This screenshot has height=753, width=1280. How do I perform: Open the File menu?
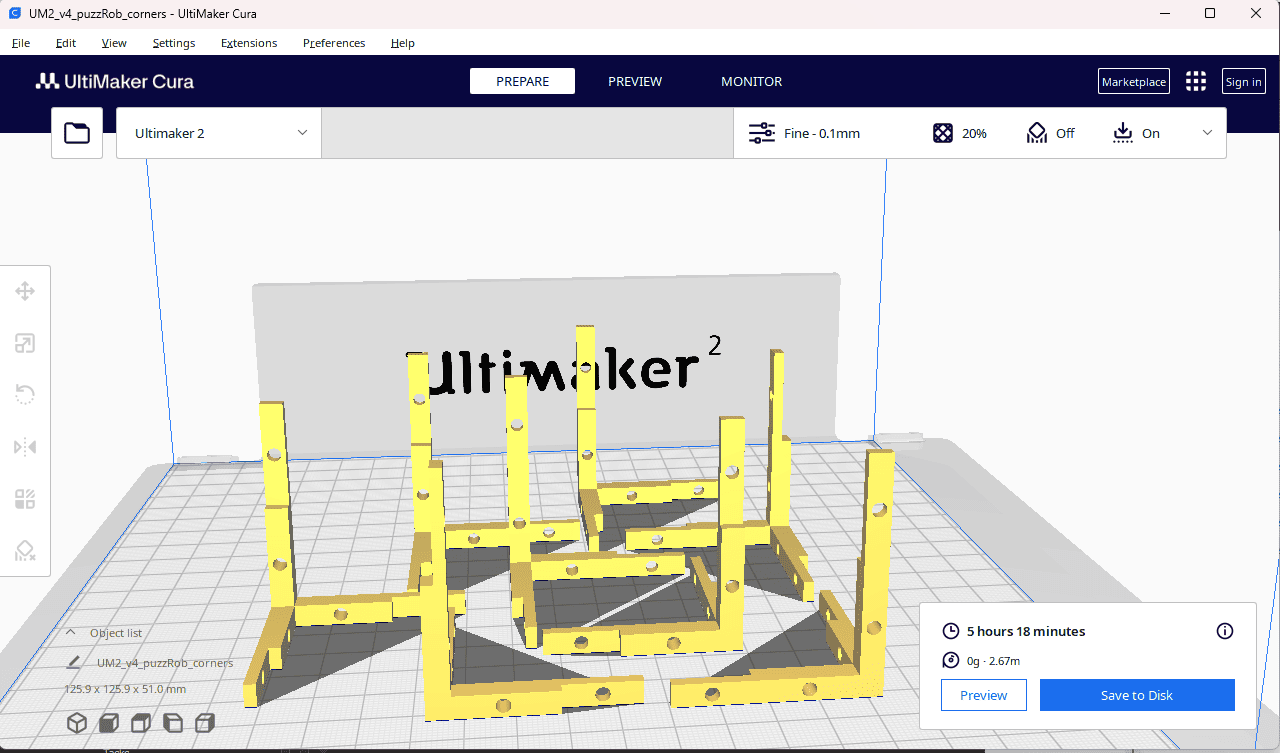21,43
